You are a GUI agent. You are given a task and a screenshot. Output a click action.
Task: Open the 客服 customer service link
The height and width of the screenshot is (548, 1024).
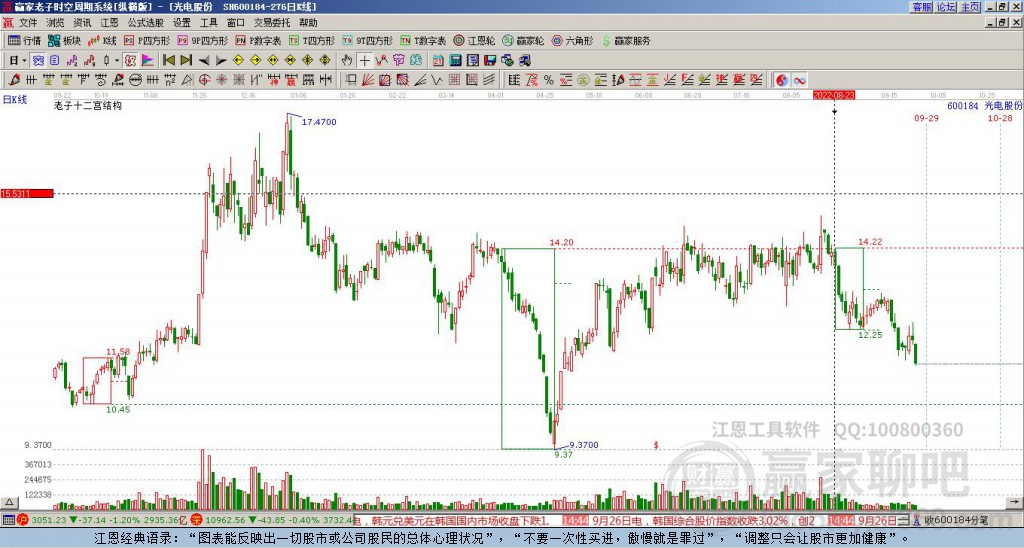pyautogui.click(x=922, y=7)
